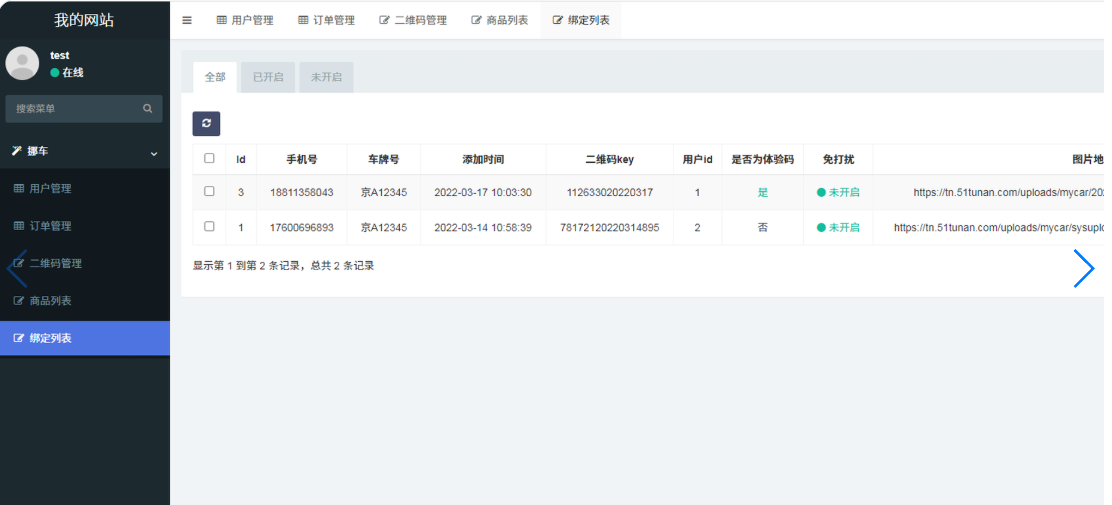Image resolution: width=1112 pixels, height=505 pixels.
Task: Click the blue left carousel arrow
Action: [16, 268]
